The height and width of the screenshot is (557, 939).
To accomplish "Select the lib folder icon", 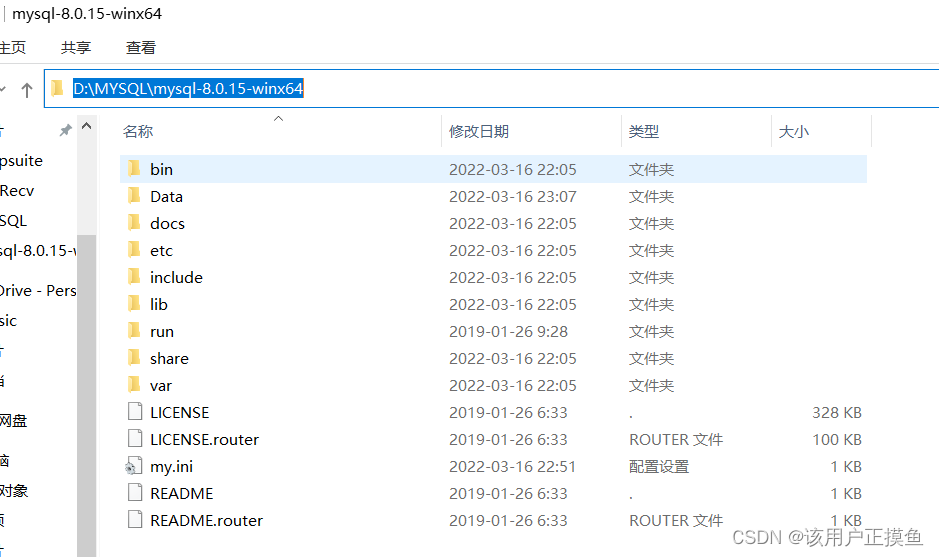I will (x=135, y=304).
